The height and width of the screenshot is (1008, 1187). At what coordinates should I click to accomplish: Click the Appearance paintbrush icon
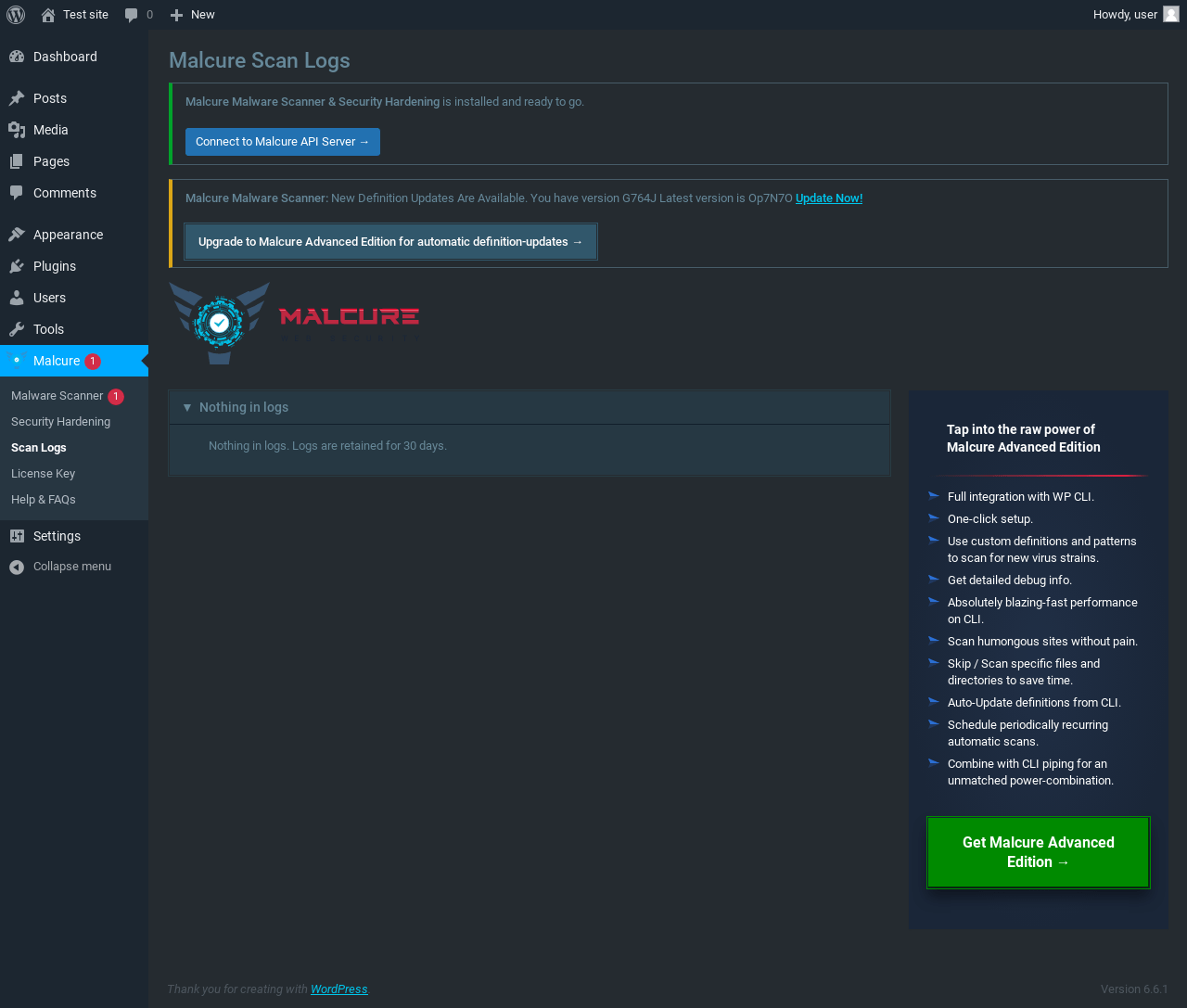tap(17, 235)
